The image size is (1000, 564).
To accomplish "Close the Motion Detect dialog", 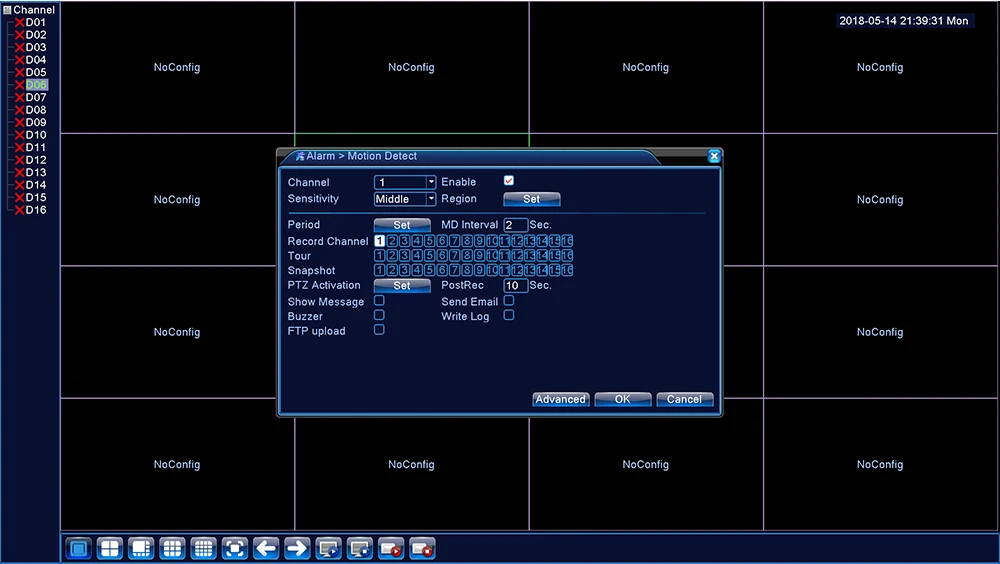I will 714,156.
